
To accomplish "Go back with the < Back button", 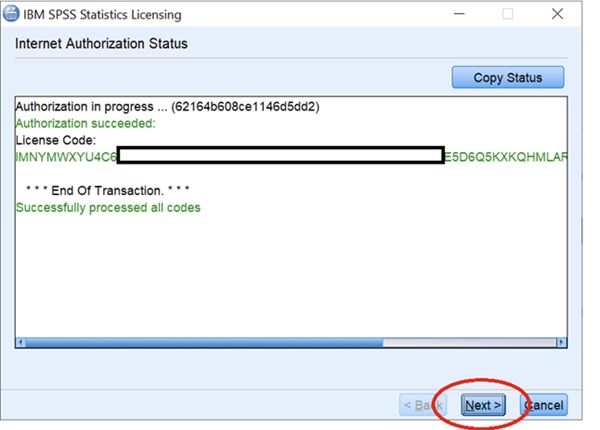I will coord(423,405).
